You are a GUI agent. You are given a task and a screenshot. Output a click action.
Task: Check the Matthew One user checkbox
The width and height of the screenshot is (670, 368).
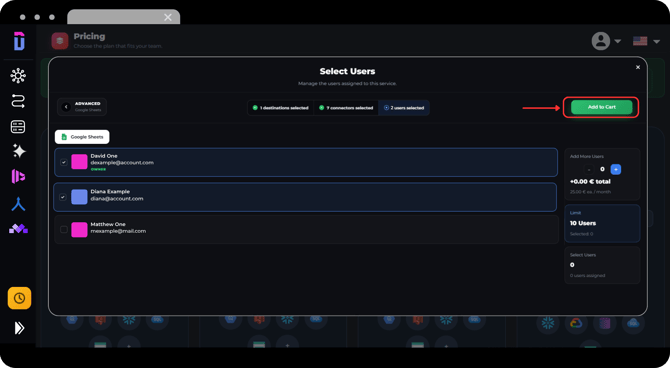click(64, 230)
